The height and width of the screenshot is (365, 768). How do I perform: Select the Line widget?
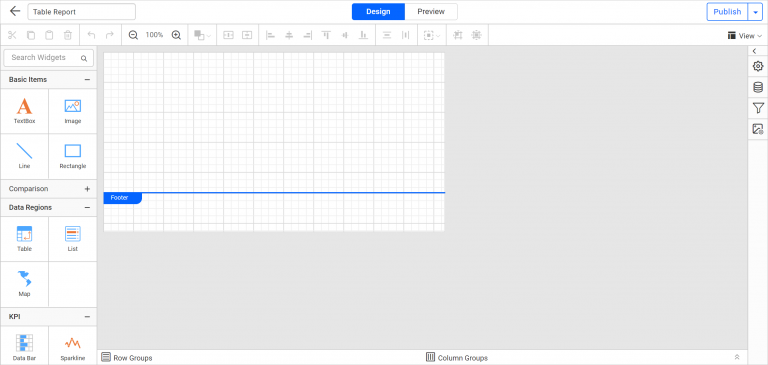(24, 156)
